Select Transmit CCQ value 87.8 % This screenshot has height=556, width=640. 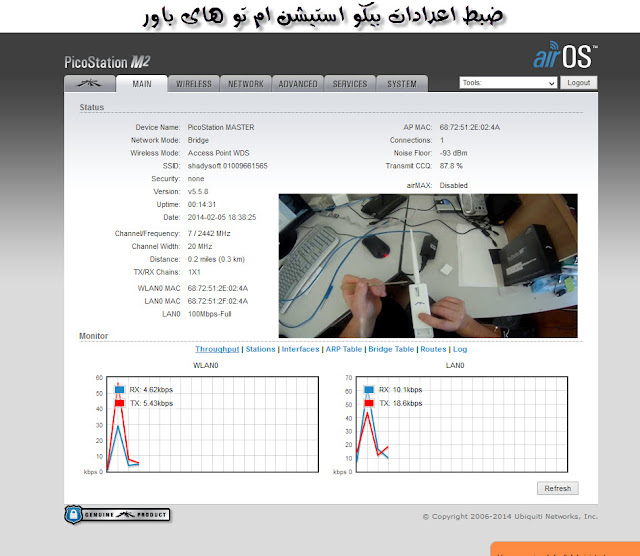tap(451, 166)
